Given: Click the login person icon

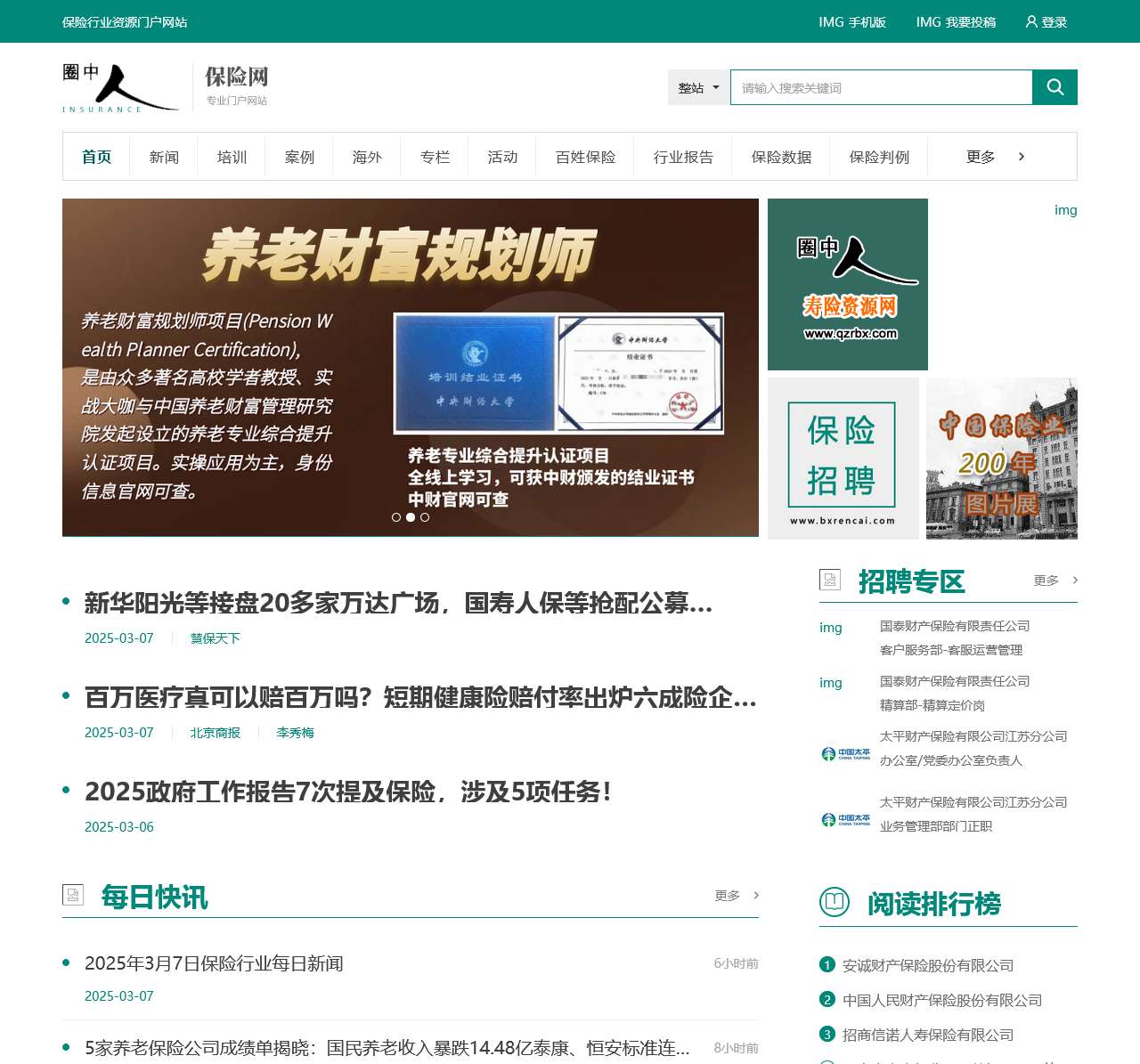Looking at the screenshot, I should 1030,21.
